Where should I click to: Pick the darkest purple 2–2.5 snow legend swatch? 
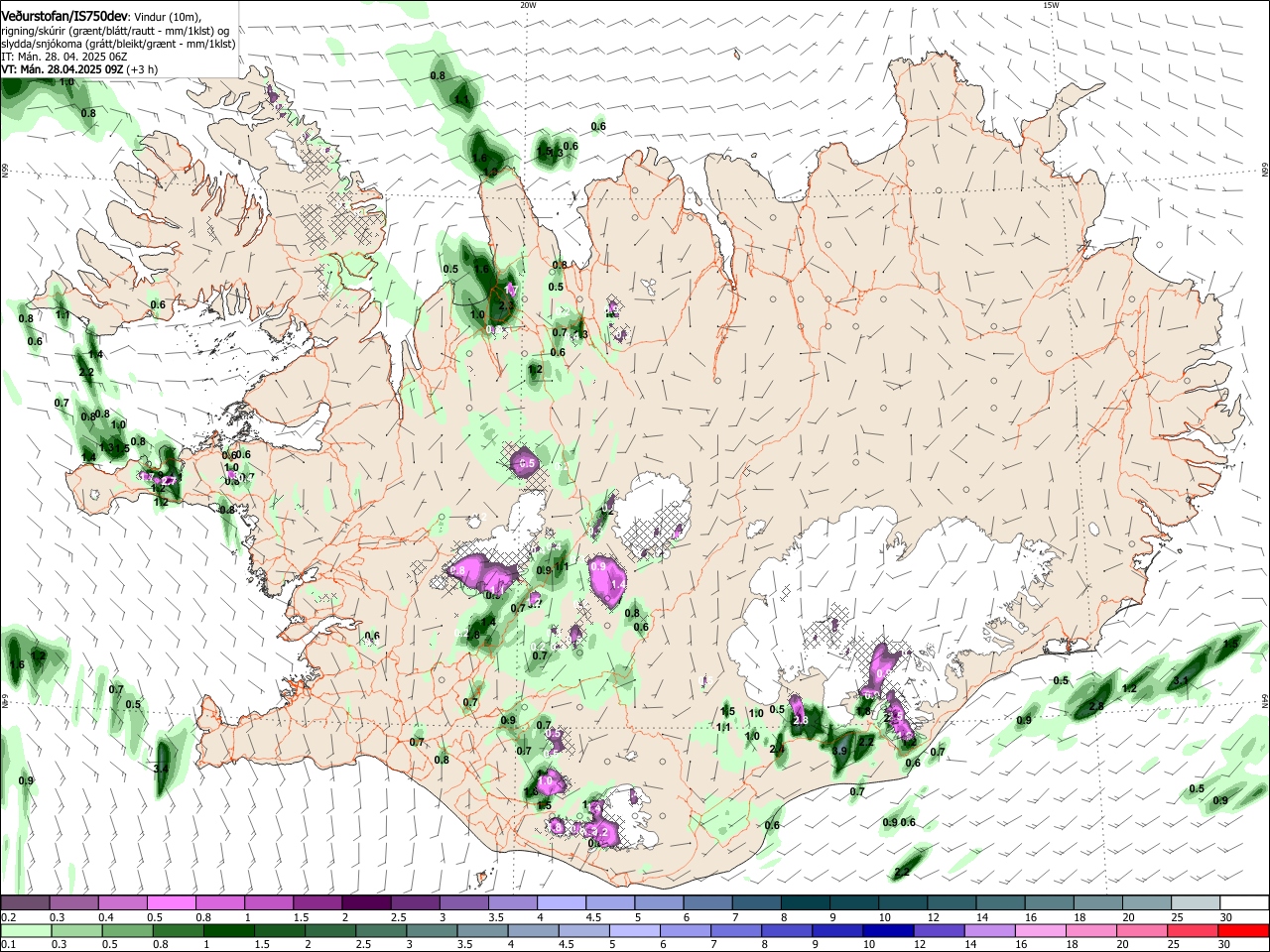365,903
